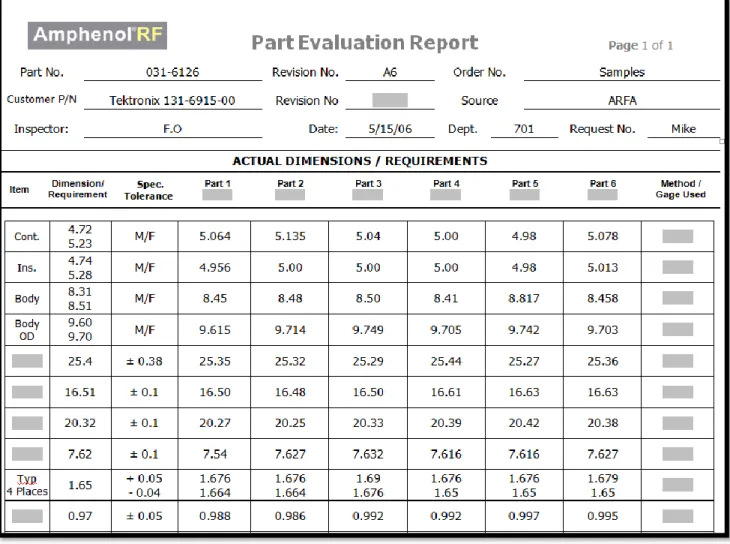Image resolution: width=730 pixels, height=544 pixels.
Task: Click 'ACTUAL DIMENSIONS / REQUIREMENTS' heading
Action: coord(360,161)
